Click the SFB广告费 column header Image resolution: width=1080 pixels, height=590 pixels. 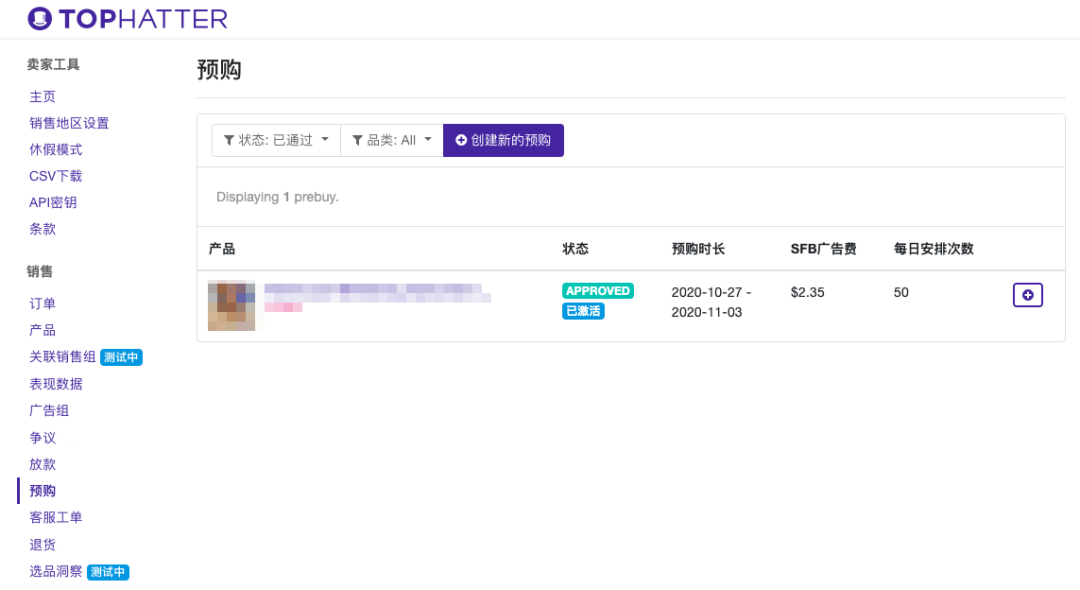tap(823, 249)
